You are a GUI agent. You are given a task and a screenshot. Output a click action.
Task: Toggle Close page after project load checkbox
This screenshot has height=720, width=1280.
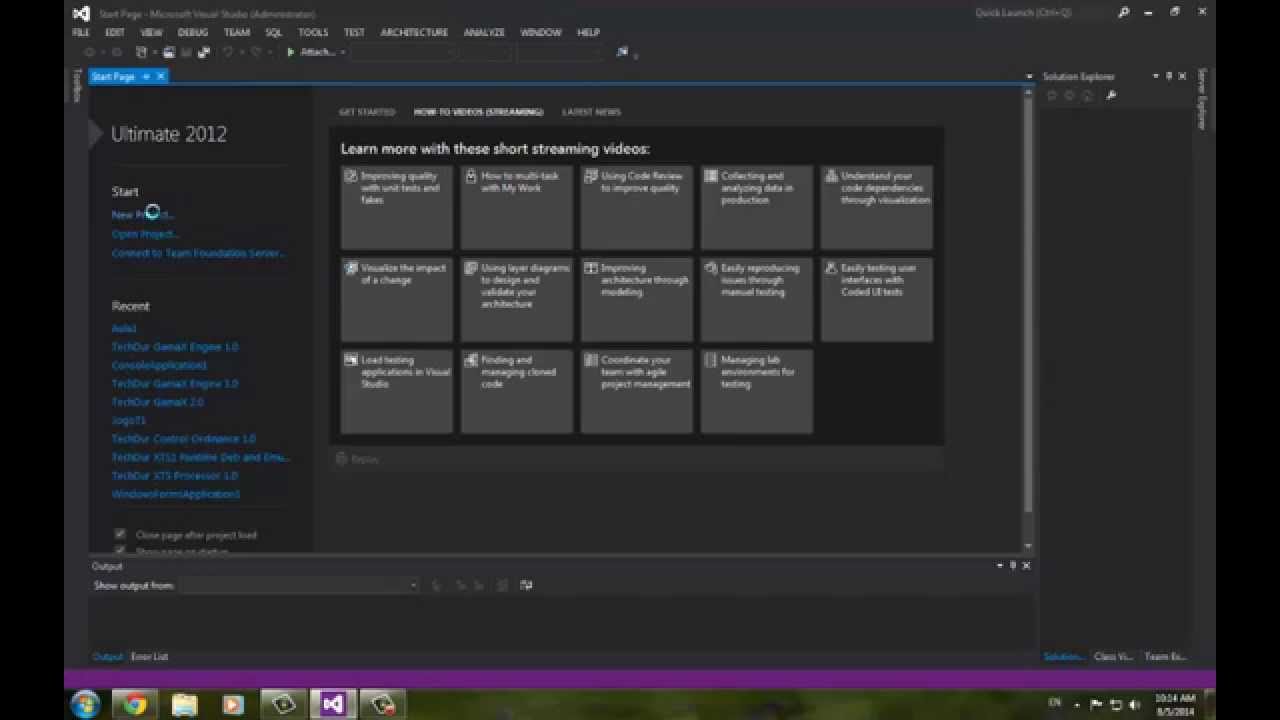coord(120,534)
